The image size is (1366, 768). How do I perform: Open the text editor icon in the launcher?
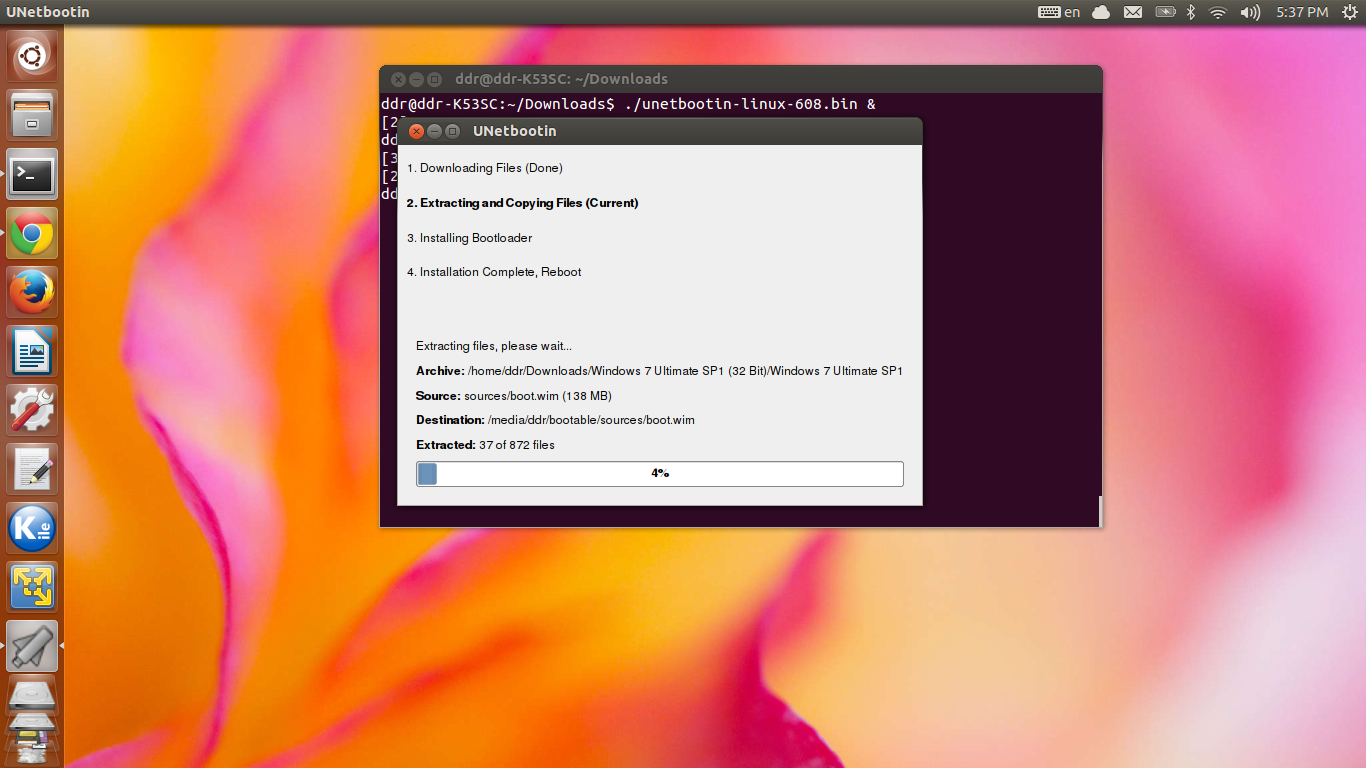31,468
